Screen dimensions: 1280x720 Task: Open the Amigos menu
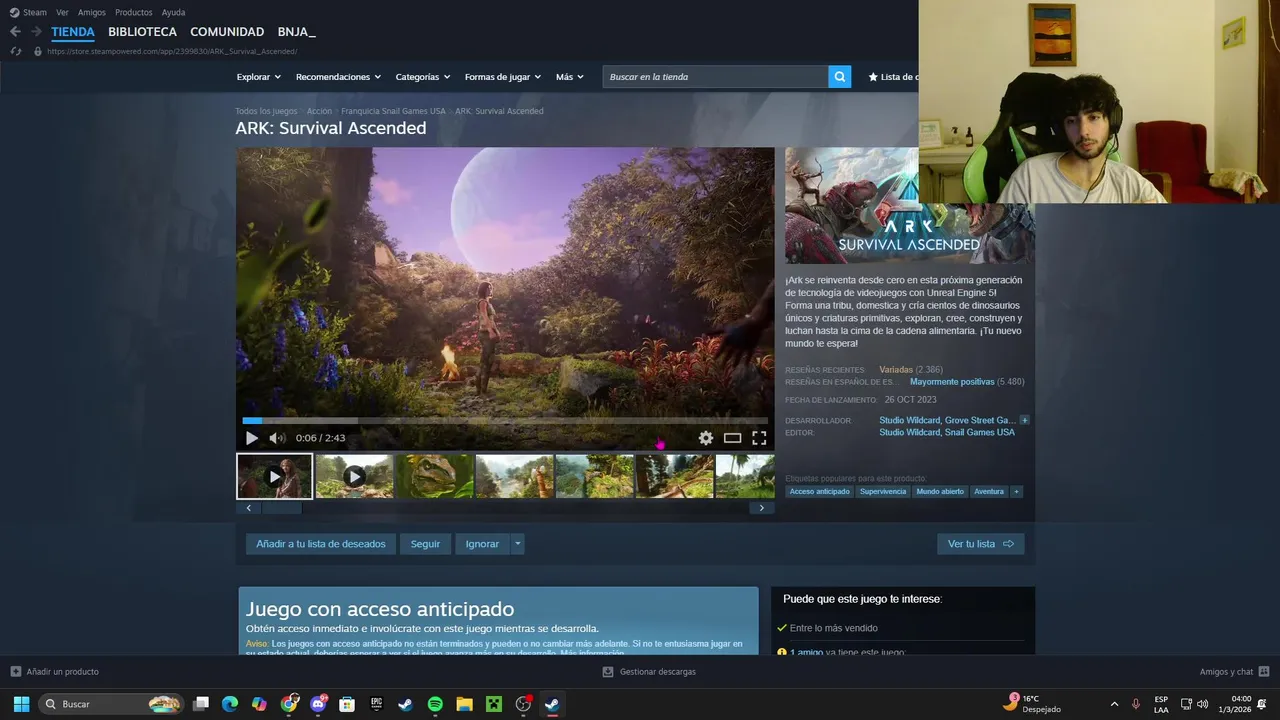(x=92, y=12)
